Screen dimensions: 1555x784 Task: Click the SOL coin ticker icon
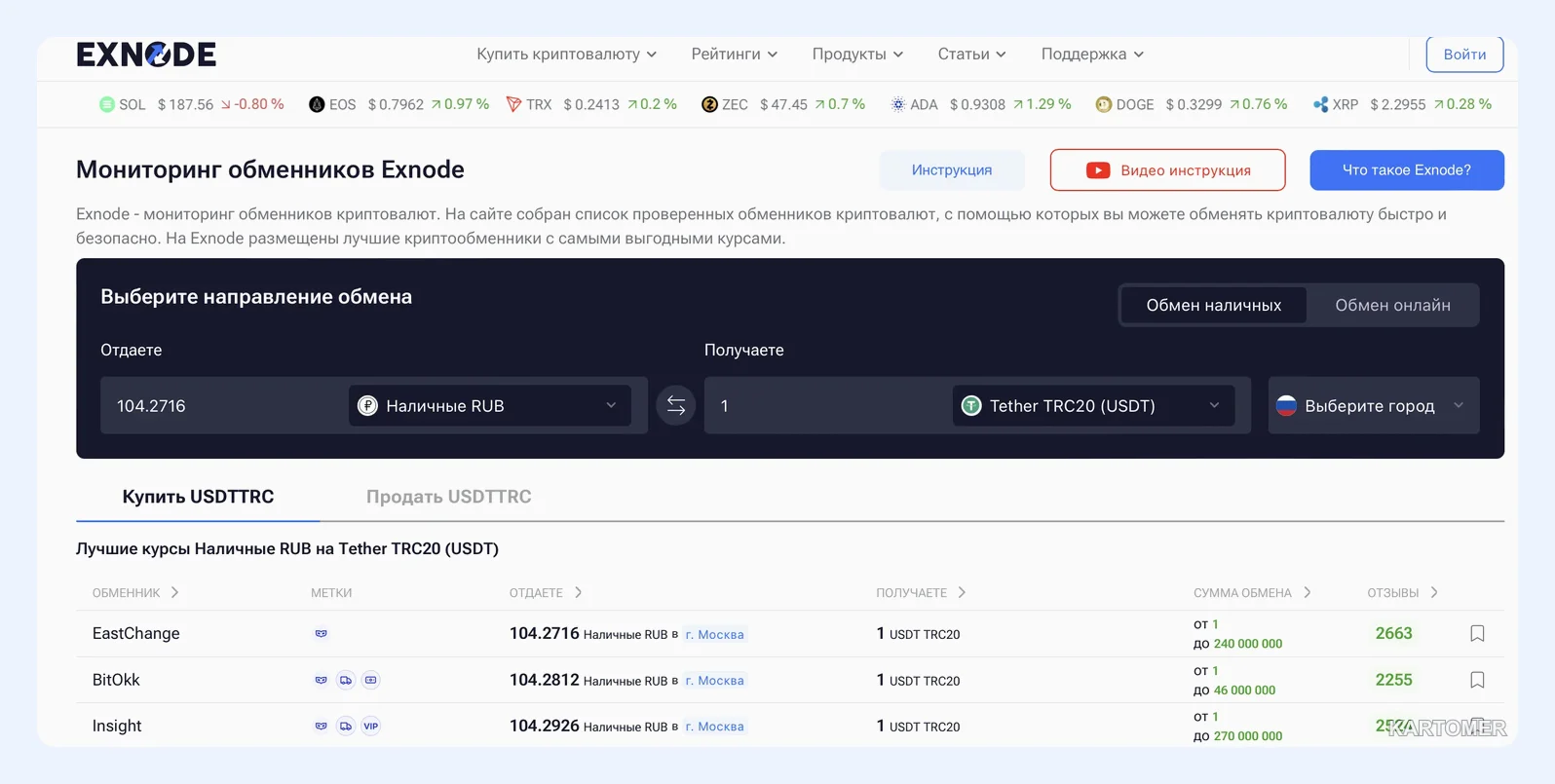107,104
